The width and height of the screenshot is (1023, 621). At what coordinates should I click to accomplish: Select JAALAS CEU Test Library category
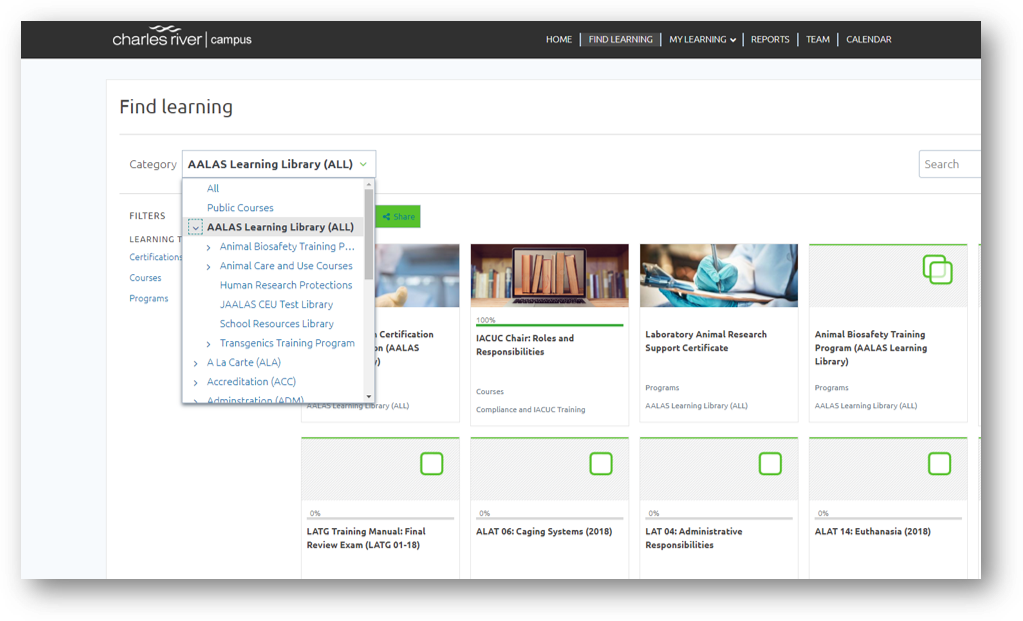tap(276, 305)
